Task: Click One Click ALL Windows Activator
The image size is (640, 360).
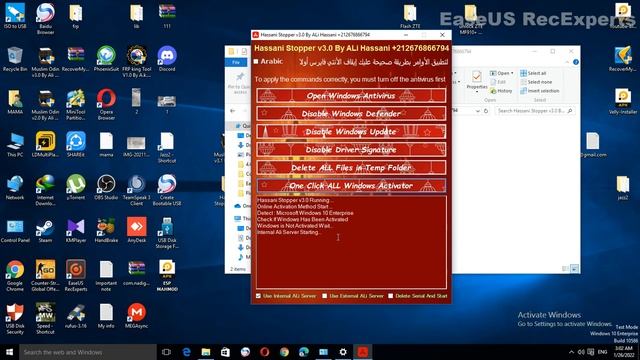Action: coord(351,186)
